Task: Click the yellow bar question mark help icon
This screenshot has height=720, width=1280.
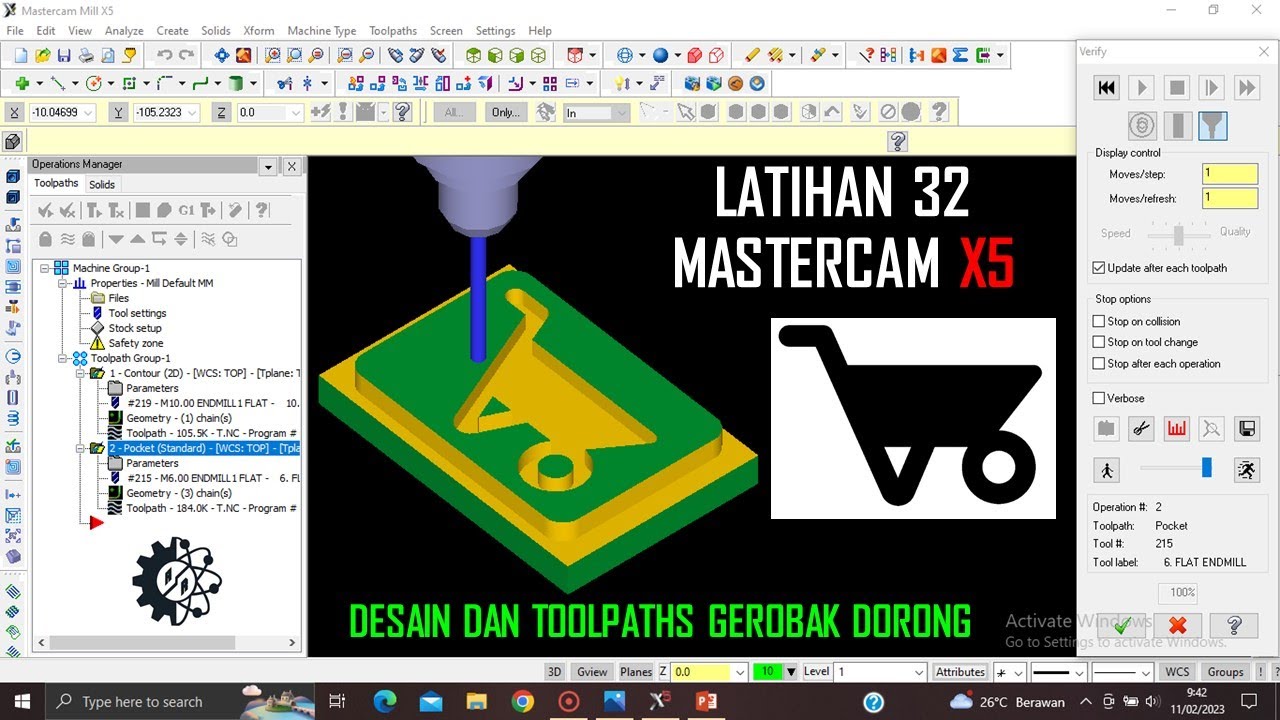Action: coord(897,141)
